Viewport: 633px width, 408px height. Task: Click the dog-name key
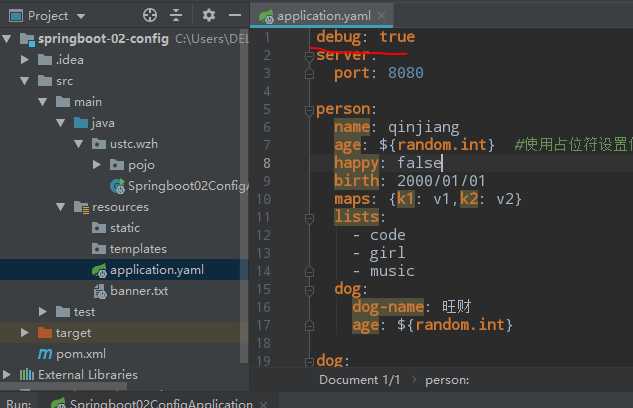[388, 307]
